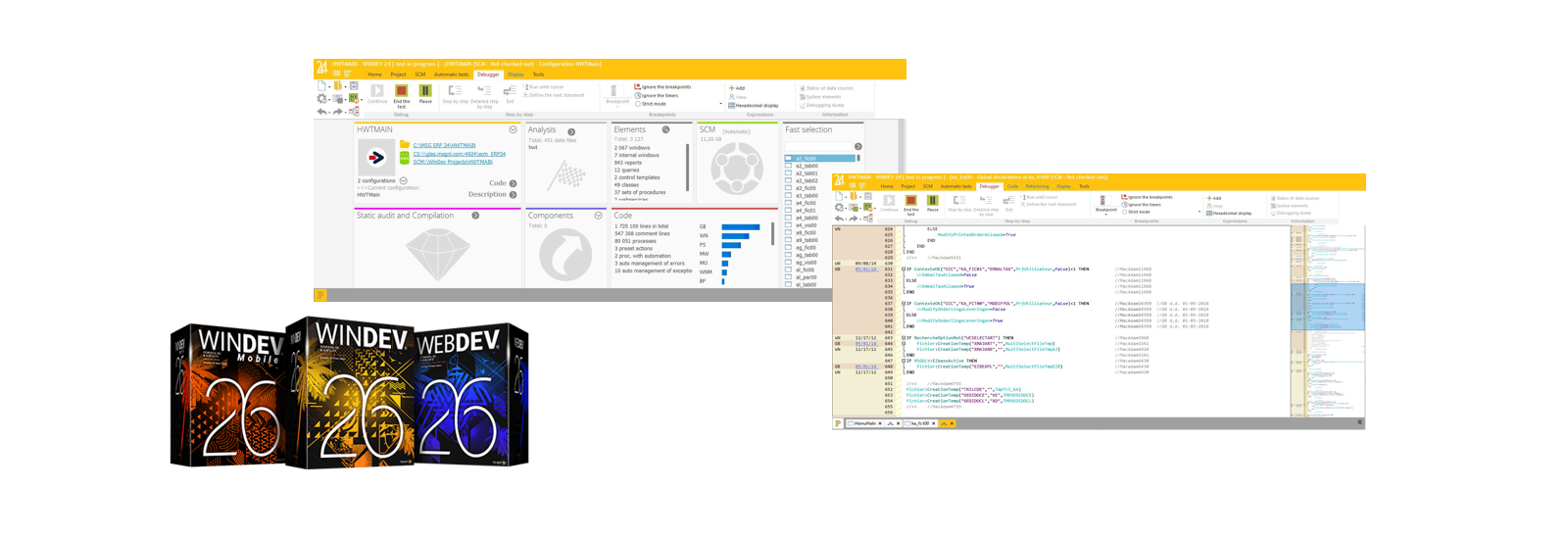The height and width of the screenshot is (539, 1568).
Task: Open the Display tab in the dashboard window
Action: 515,74
